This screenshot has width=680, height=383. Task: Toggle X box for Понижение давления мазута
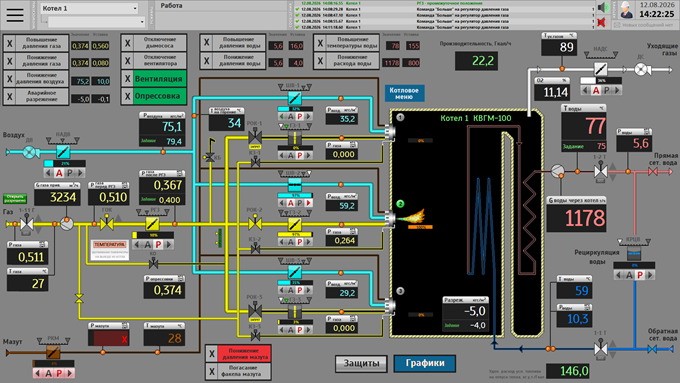212,354
